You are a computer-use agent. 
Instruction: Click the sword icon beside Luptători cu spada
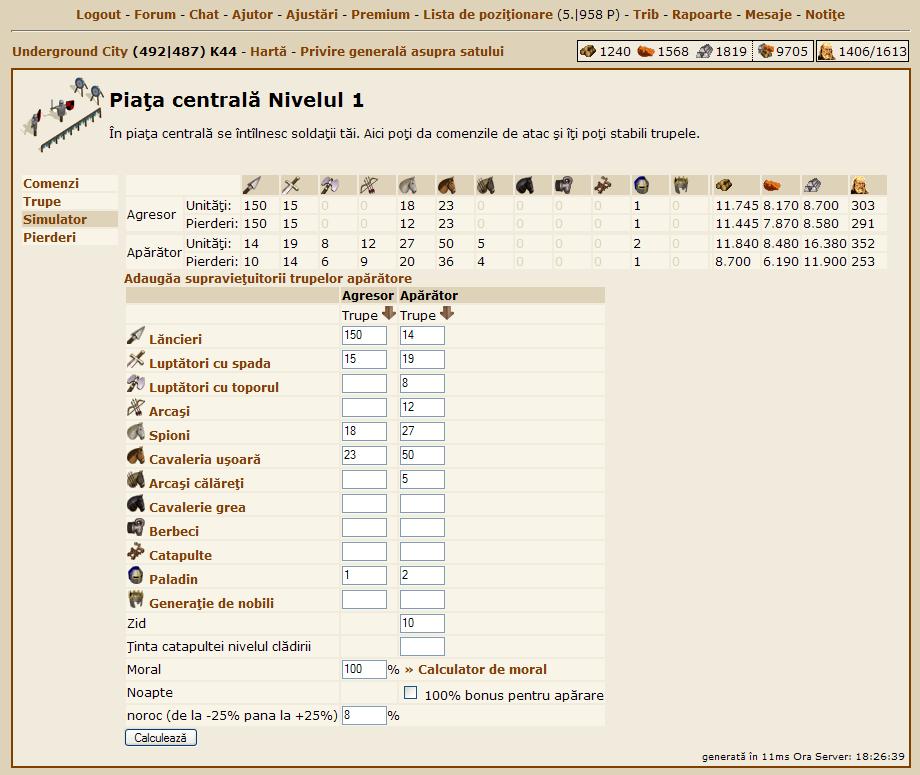(x=136, y=361)
